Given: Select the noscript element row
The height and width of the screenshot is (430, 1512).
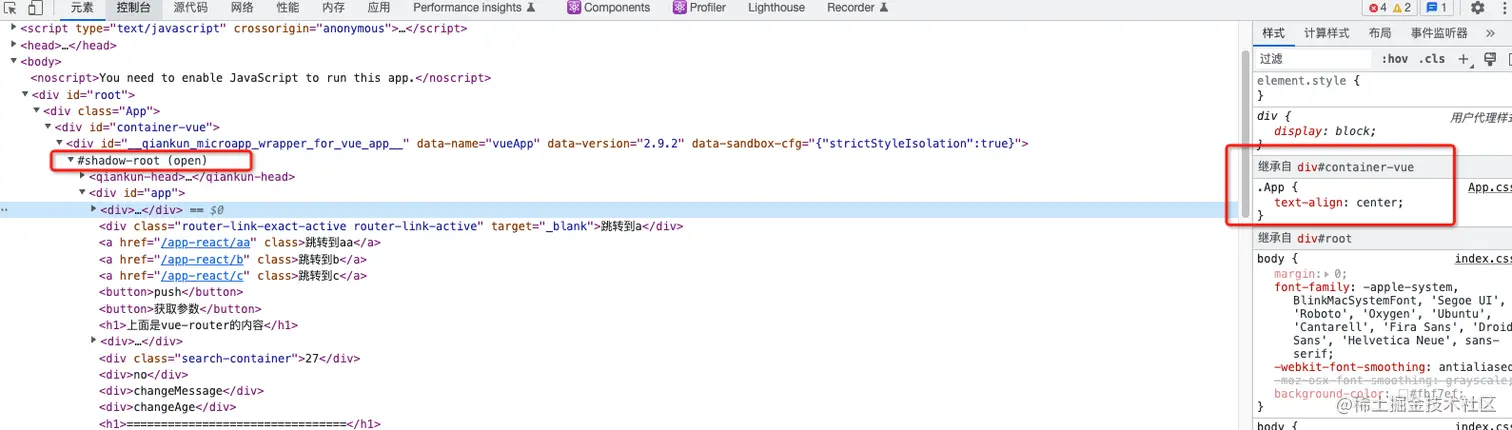Looking at the screenshot, I should pyautogui.click(x=260, y=78).
